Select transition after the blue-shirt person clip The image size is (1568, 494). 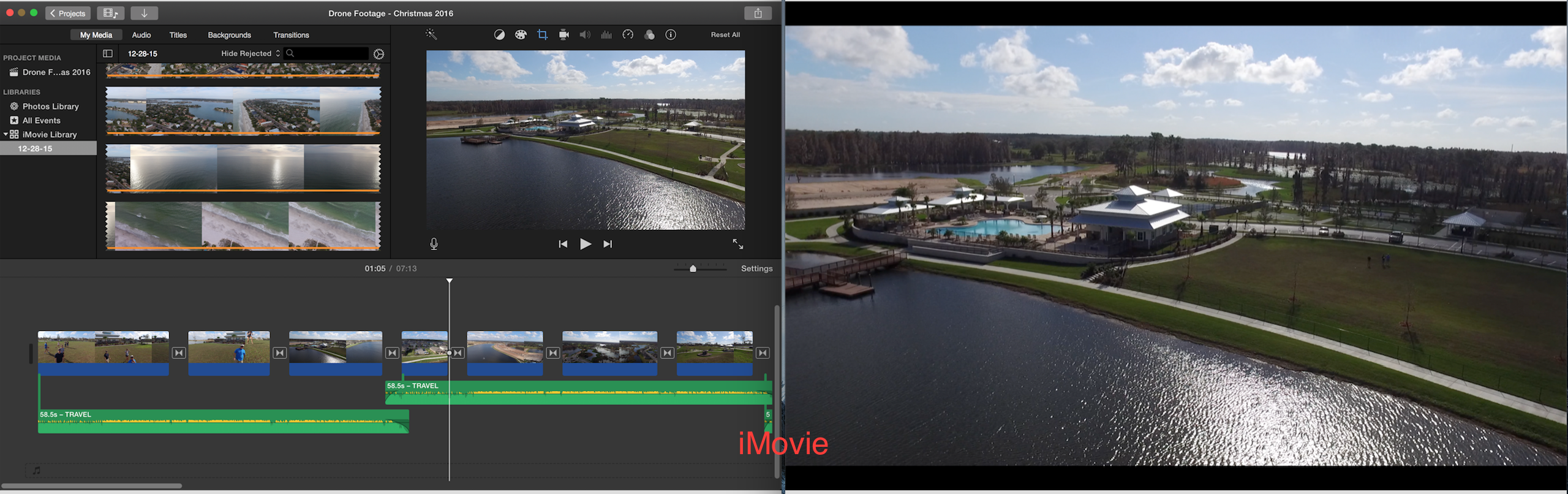[279, 353]
